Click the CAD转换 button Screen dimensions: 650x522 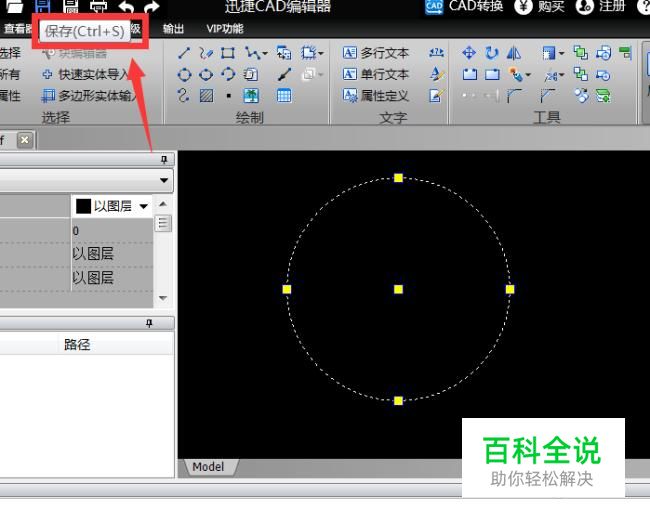[464, 6]
